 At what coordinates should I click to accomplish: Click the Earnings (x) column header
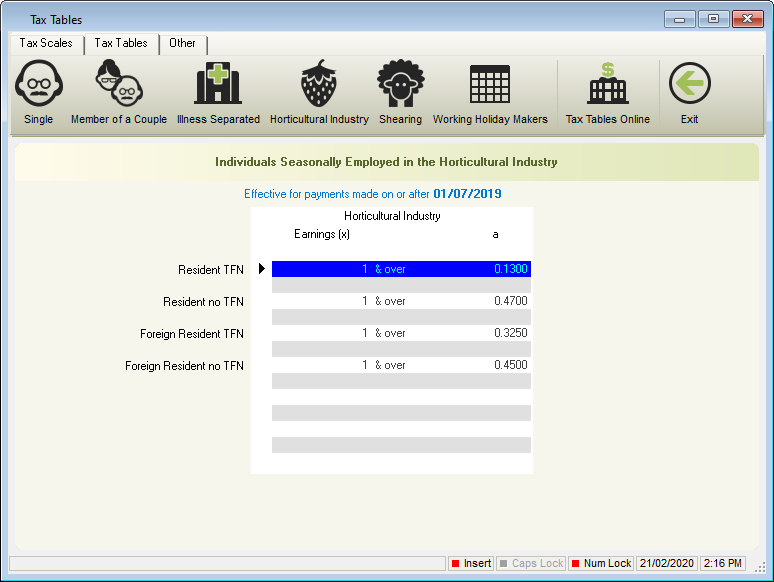[x=322, y=234]
